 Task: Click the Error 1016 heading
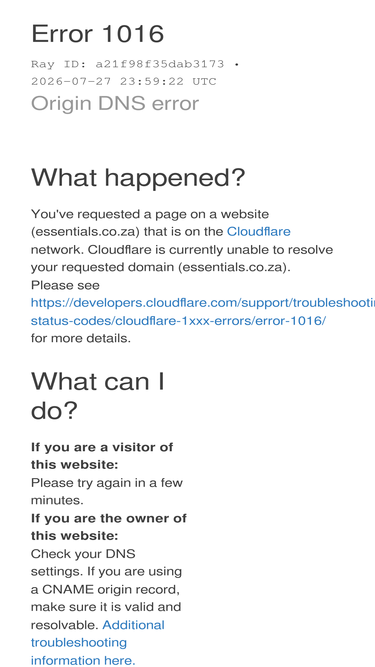[98, 34]
